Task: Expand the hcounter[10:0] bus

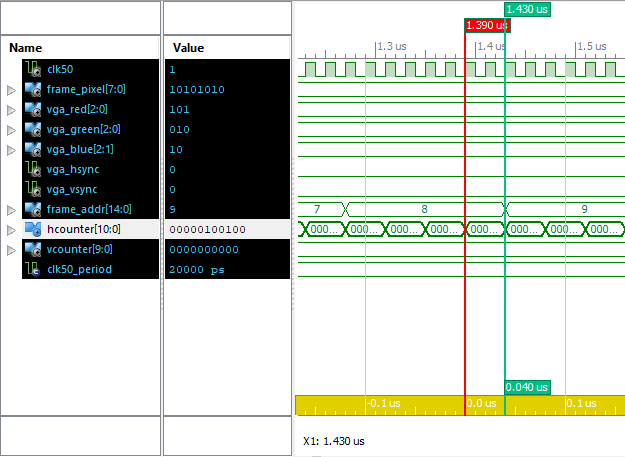Action: 12,230
